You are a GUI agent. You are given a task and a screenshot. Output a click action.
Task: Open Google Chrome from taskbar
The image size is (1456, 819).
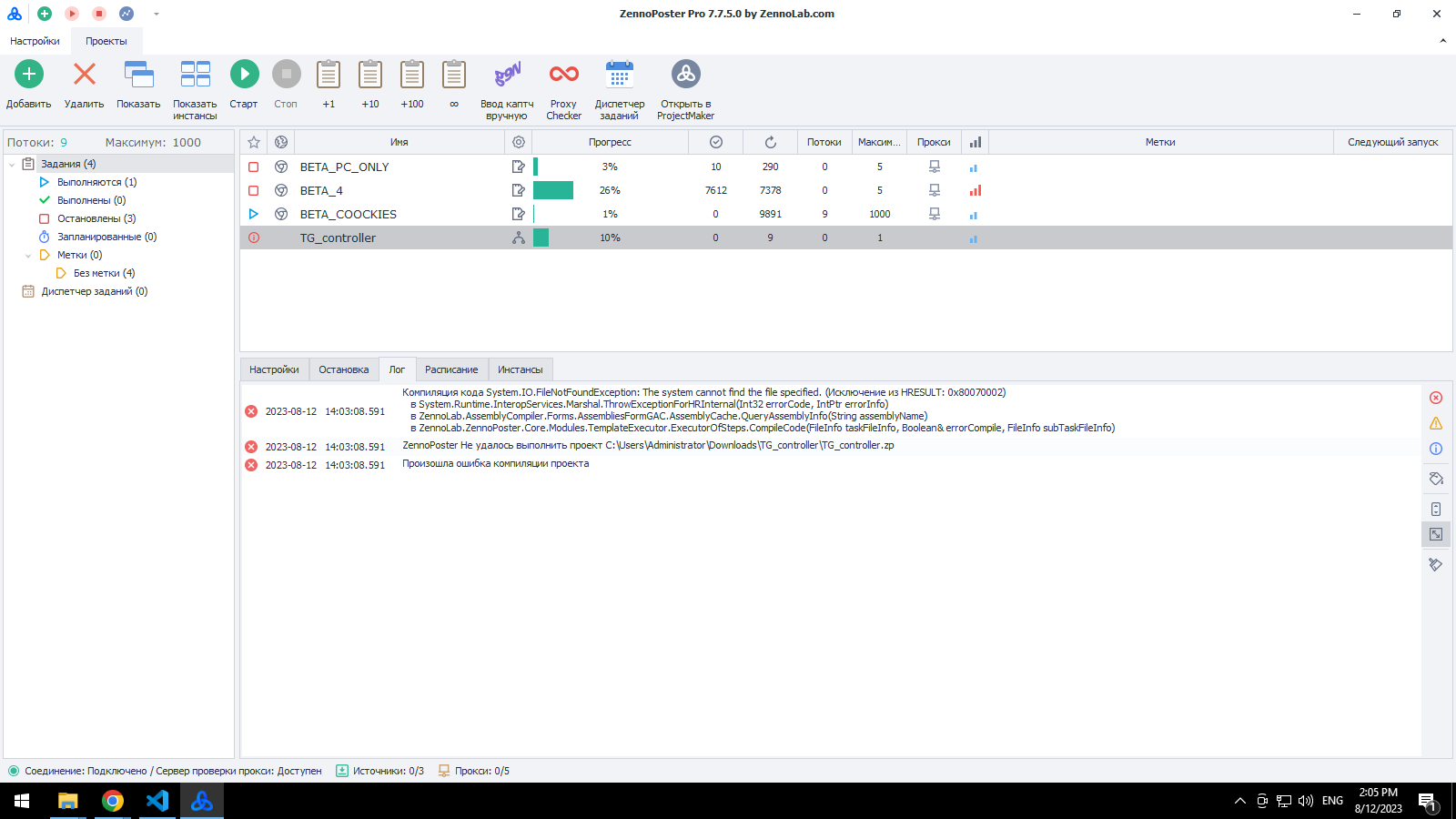[113, 801]
